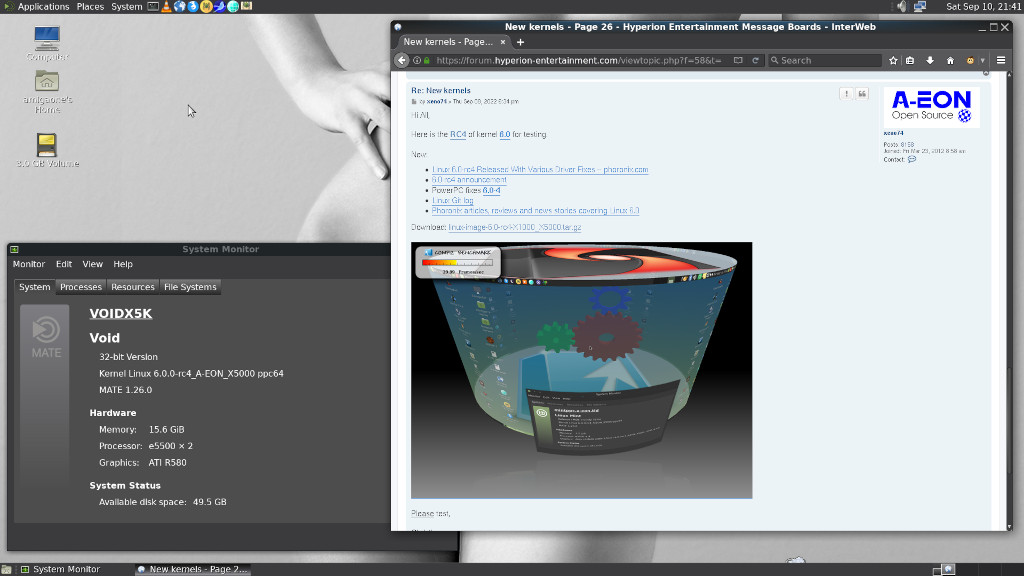Open xeno74 author link in the post byline
This screenshot has height=576, width=1024.
437,102
